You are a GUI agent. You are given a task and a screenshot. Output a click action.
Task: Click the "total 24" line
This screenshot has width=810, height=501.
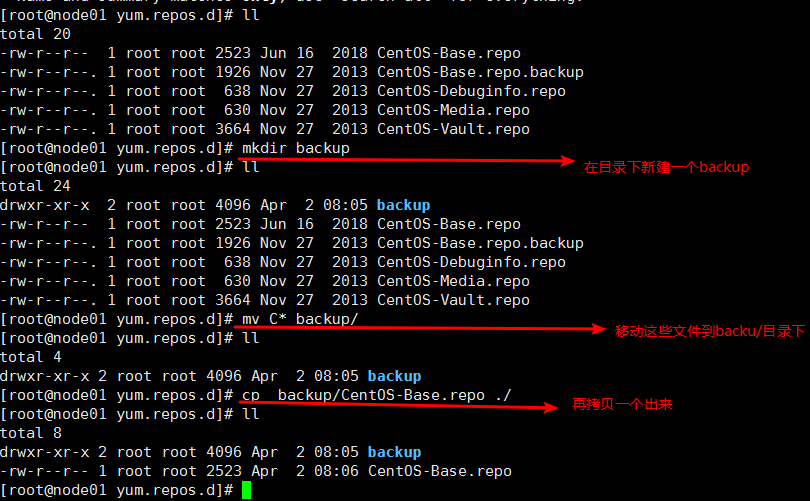(x=35, y=186)
